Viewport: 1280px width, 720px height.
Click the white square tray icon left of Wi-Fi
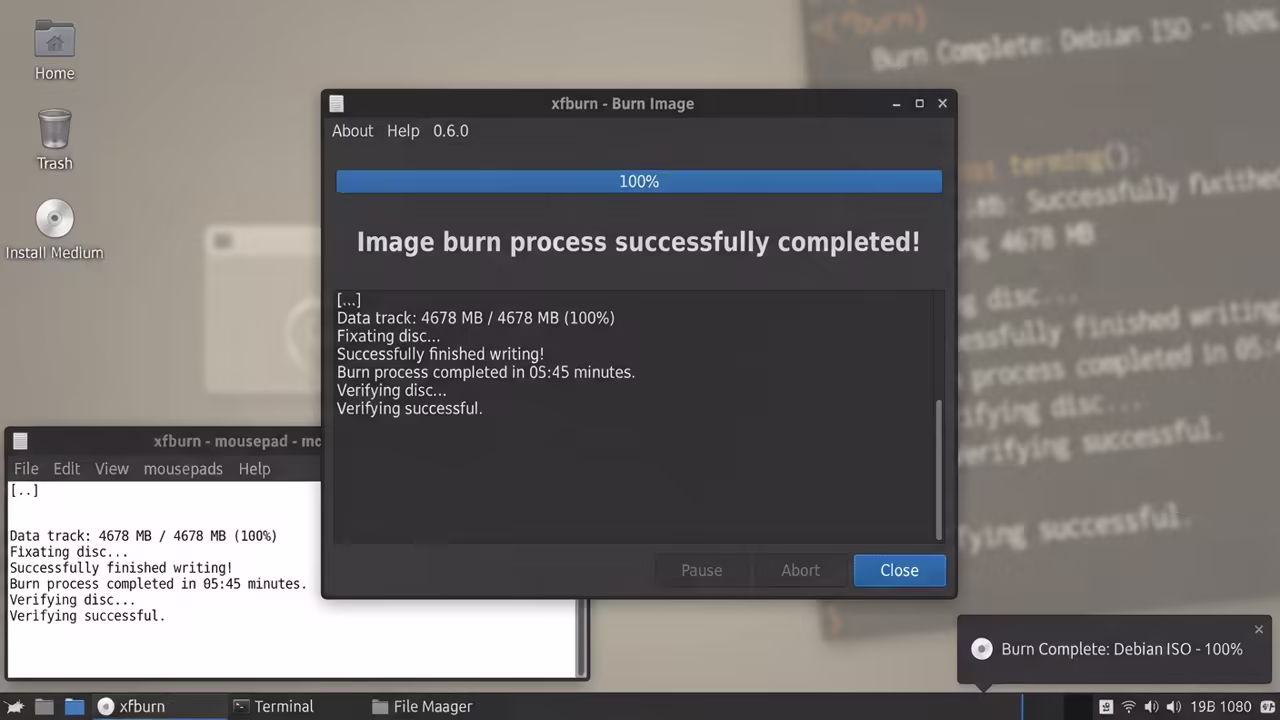pyautogui.click(x=1106, y=707)
